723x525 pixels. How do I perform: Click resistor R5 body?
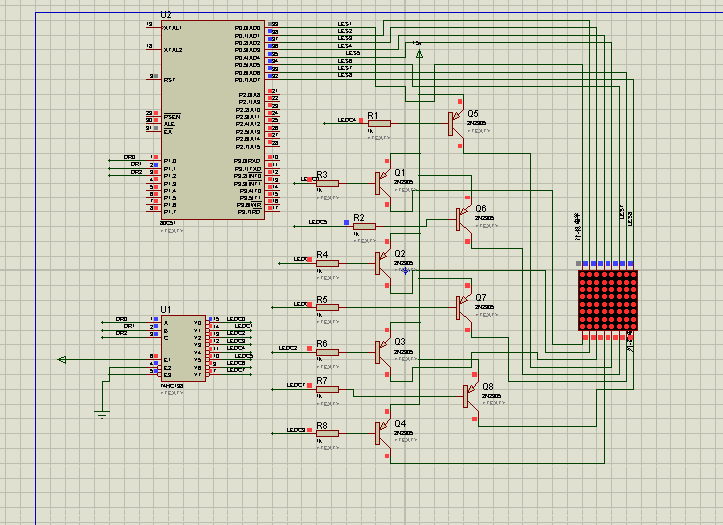[328, 307]
